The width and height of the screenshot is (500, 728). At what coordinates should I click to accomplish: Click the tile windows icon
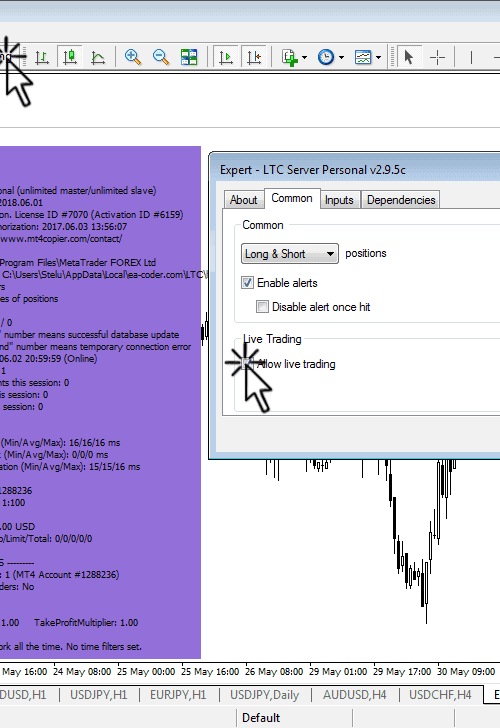189,57
